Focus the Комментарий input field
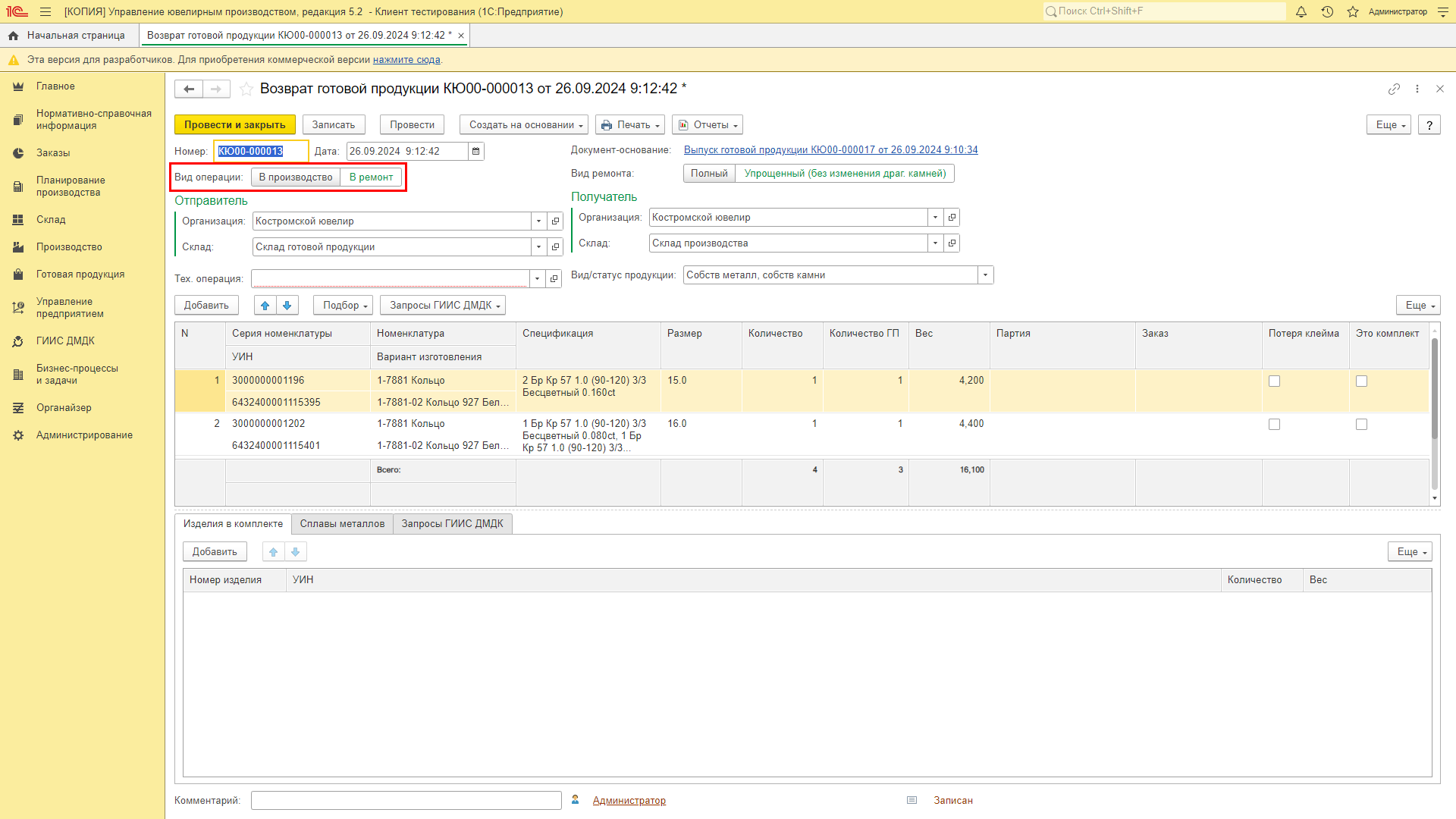This screenshot has height=819, width=1456. pyautogui.click(x=406, y=801)
